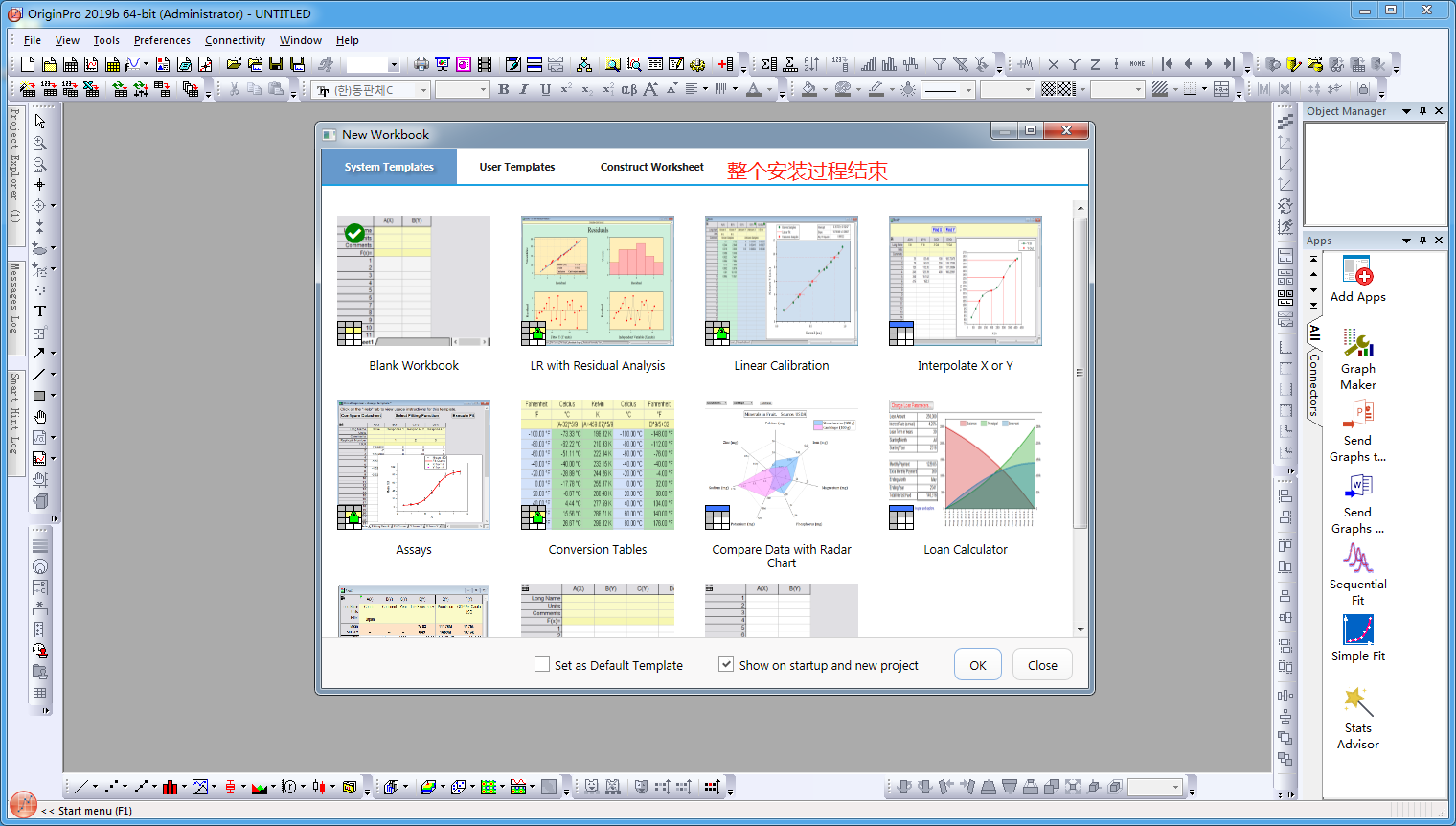
Task: Switch to User Templates tab
Action: tap(516, 167)
